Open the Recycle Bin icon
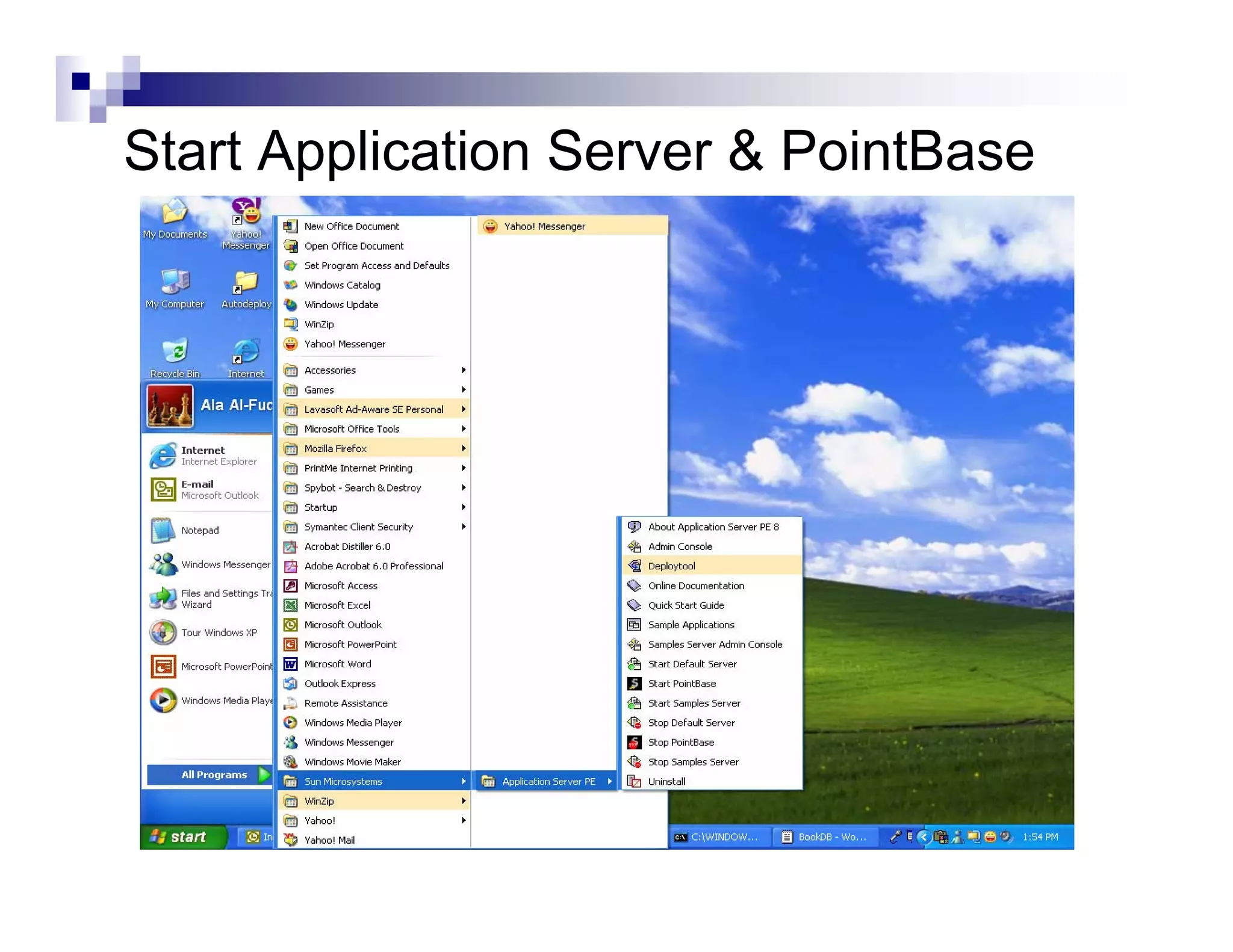Screen dimensions: 1233x952 tap(175, 358)
